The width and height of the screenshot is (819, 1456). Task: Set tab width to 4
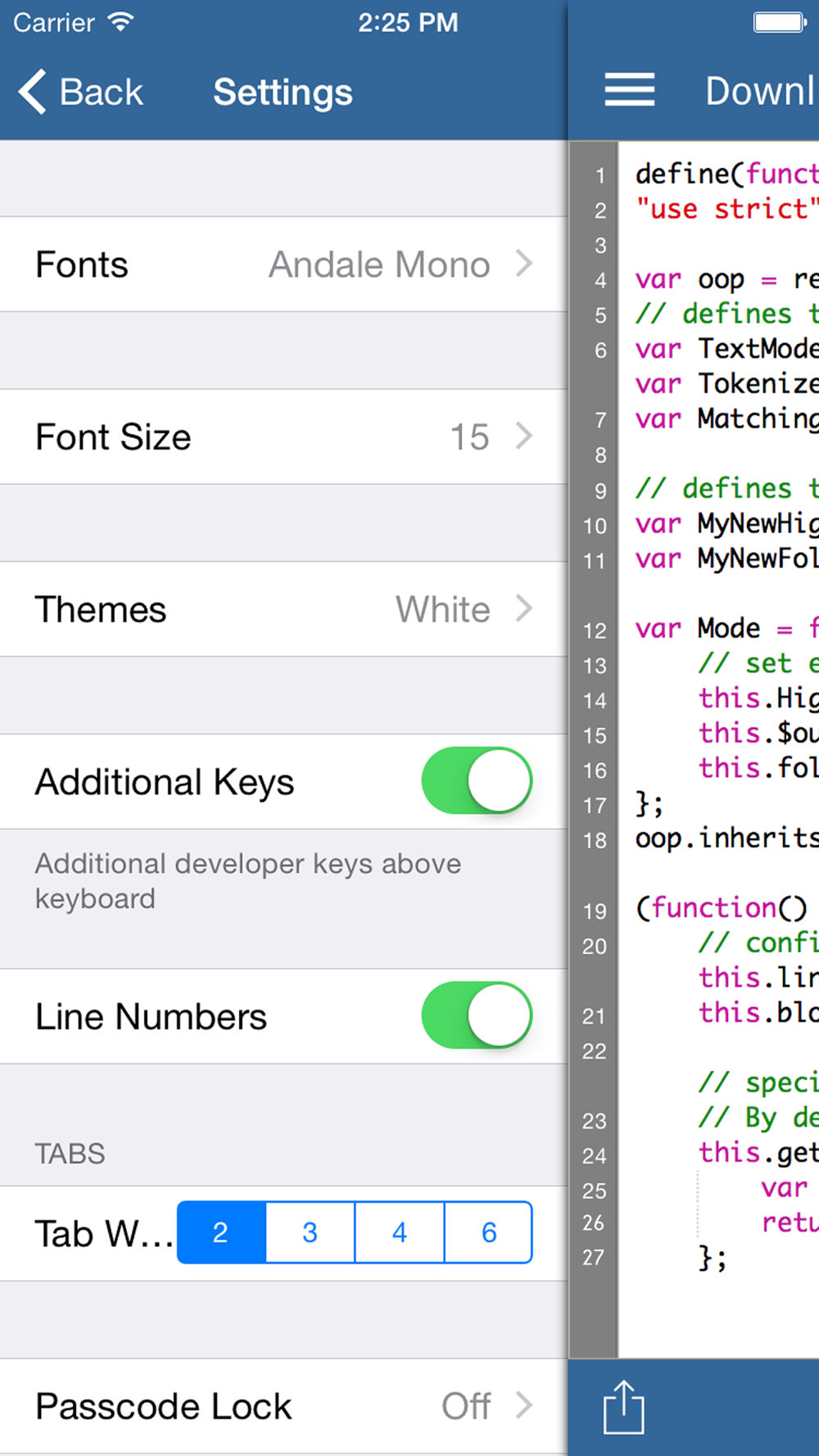pyautogui.click(x=400, y=1232)
